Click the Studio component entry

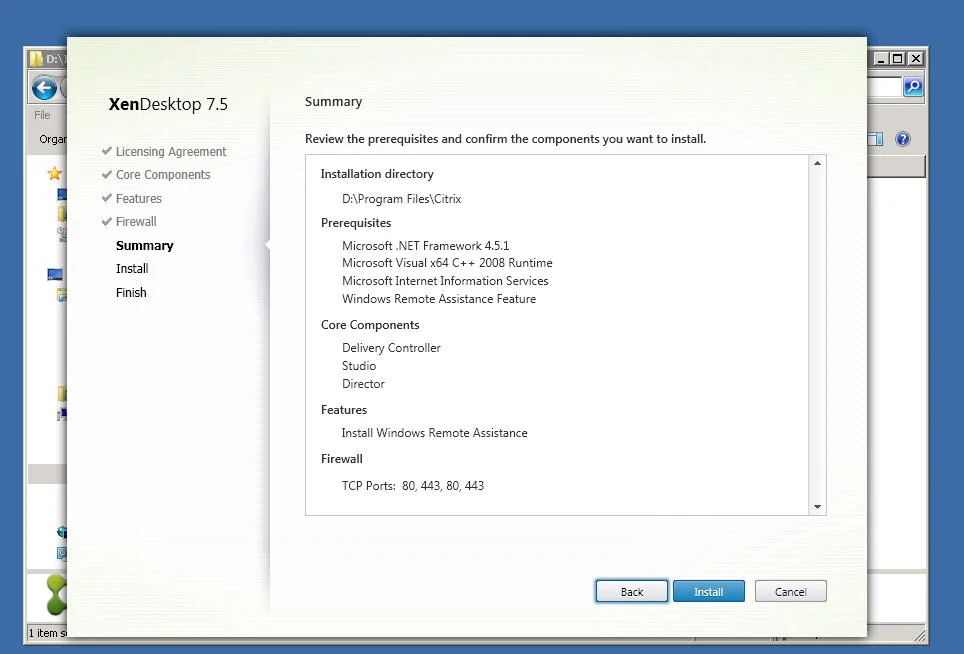(x=358, y=365)
